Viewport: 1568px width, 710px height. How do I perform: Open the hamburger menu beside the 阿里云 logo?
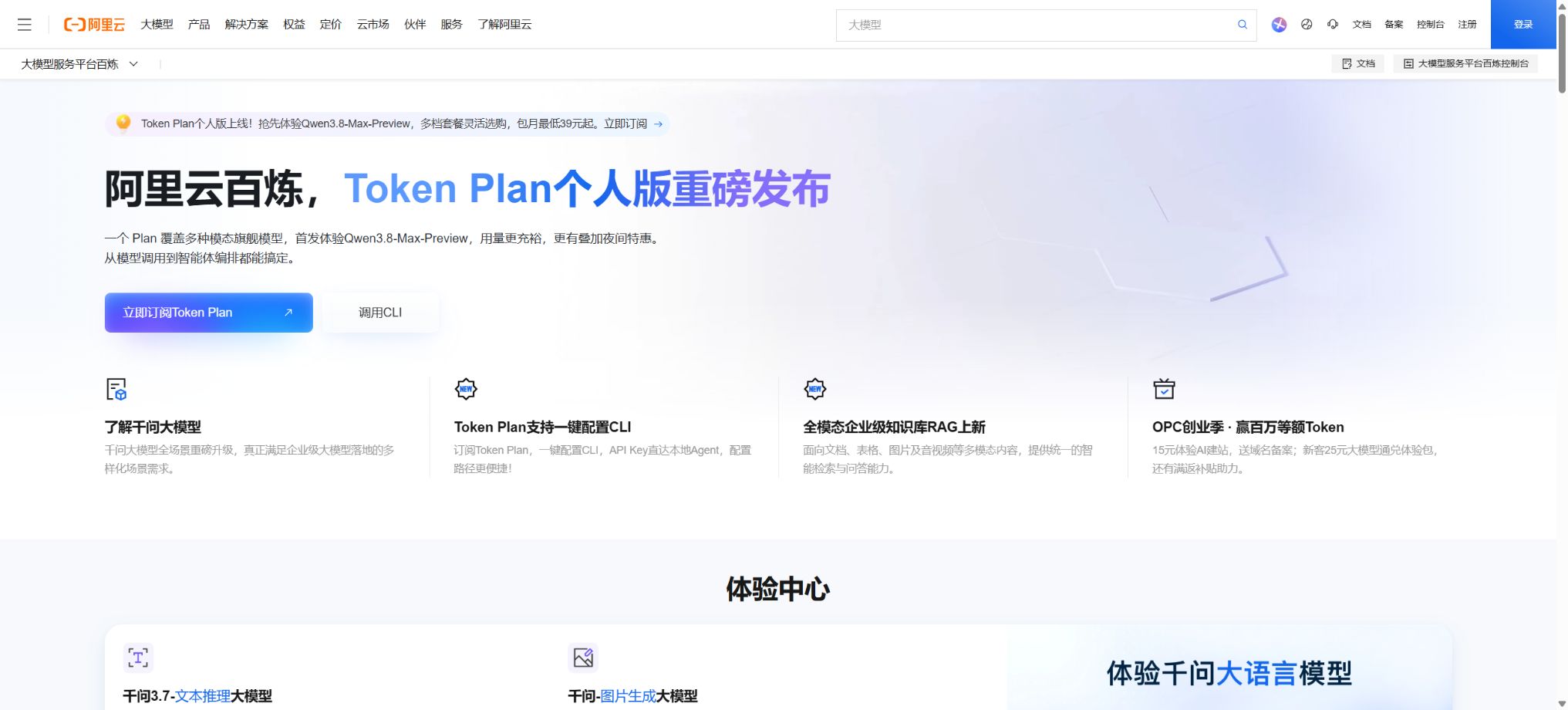point(25,25)
